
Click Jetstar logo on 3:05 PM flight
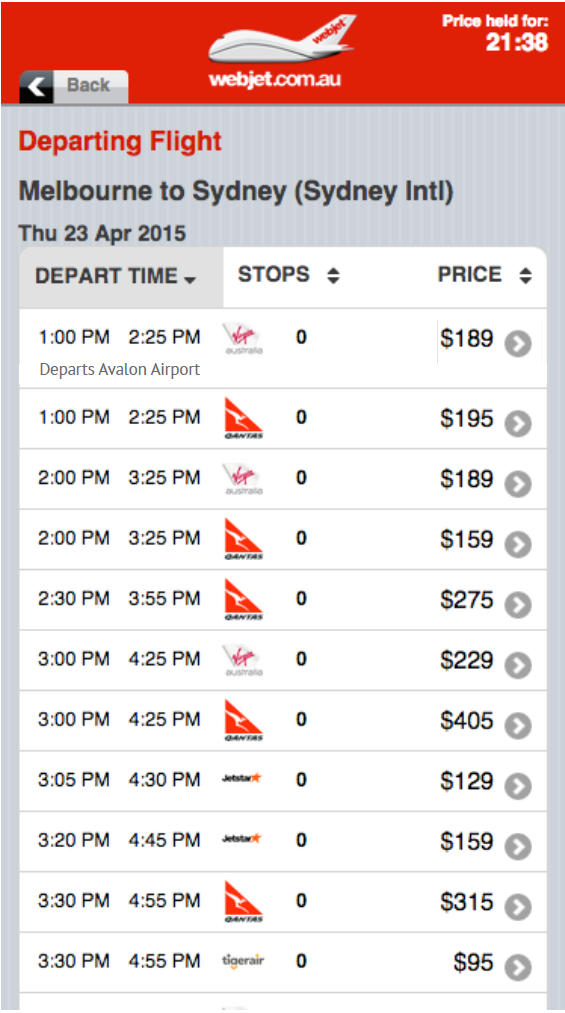click(x=241, y=778)
